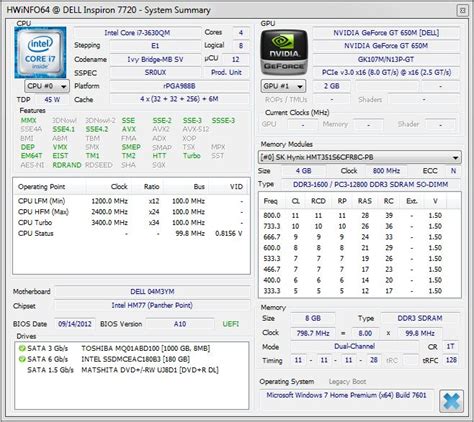Click the Legacy Boot label
The height and width of the screenshot is (422, 474).
click(x=347, y=382)
